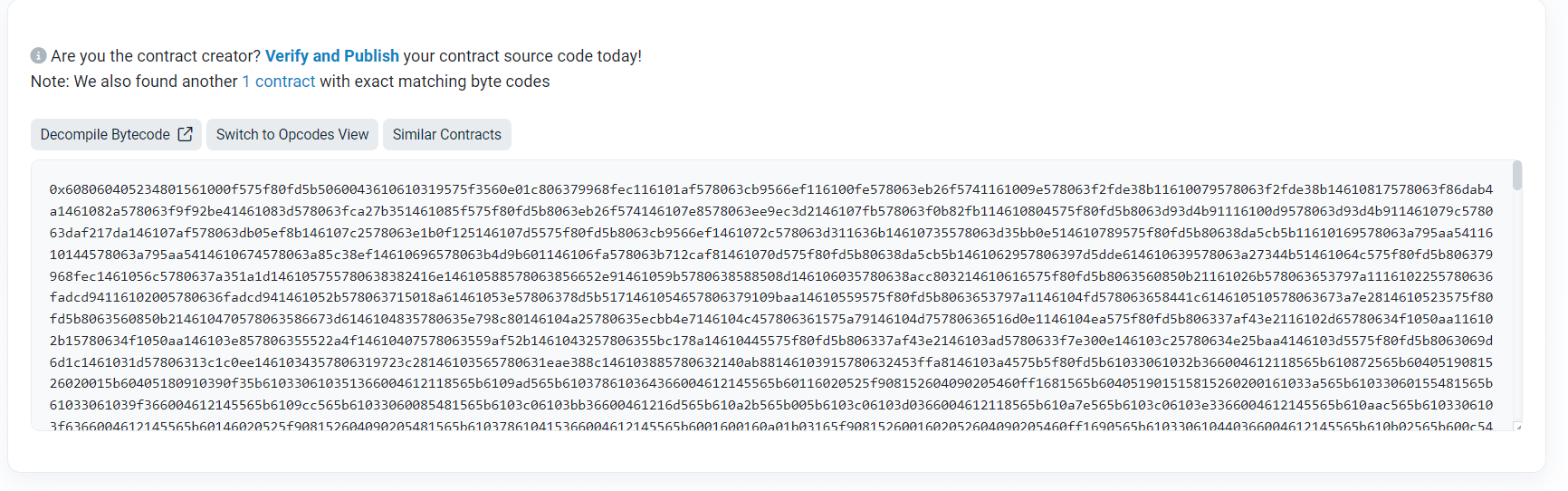Open the 1 contract link

click(x=279, y=82)
